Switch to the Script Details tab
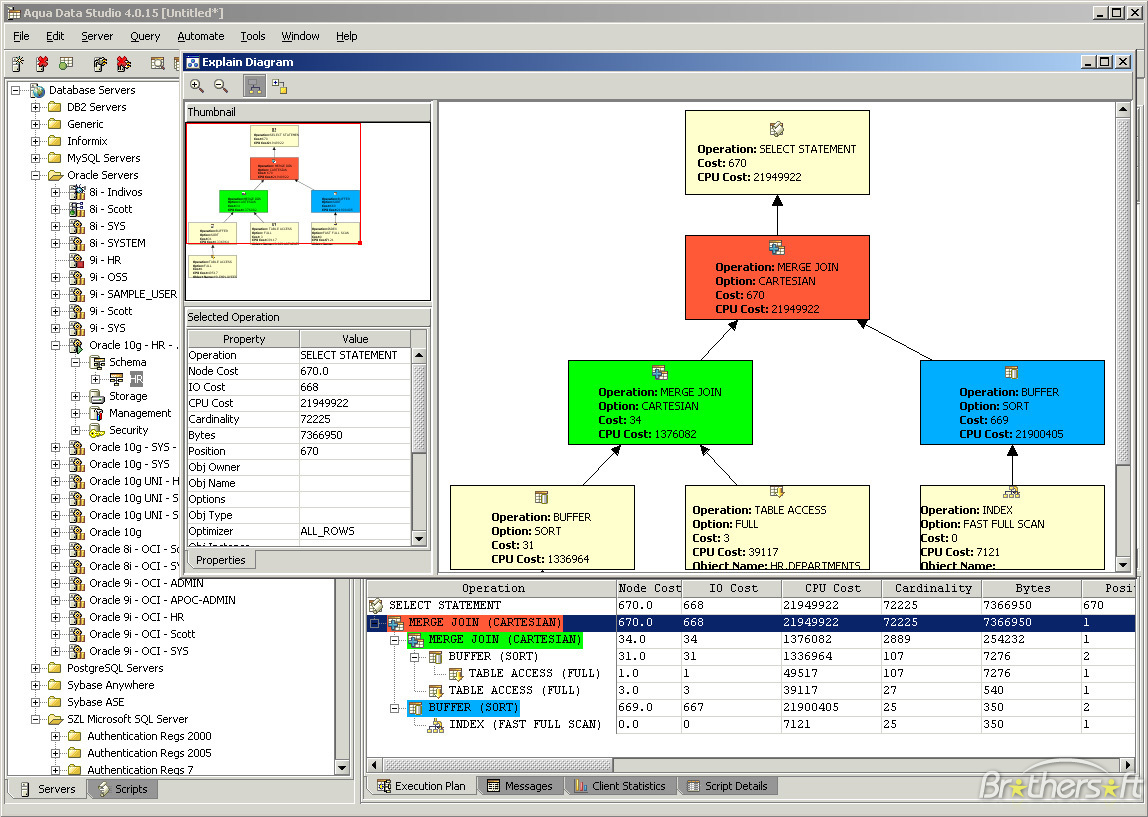 [728, 786]
